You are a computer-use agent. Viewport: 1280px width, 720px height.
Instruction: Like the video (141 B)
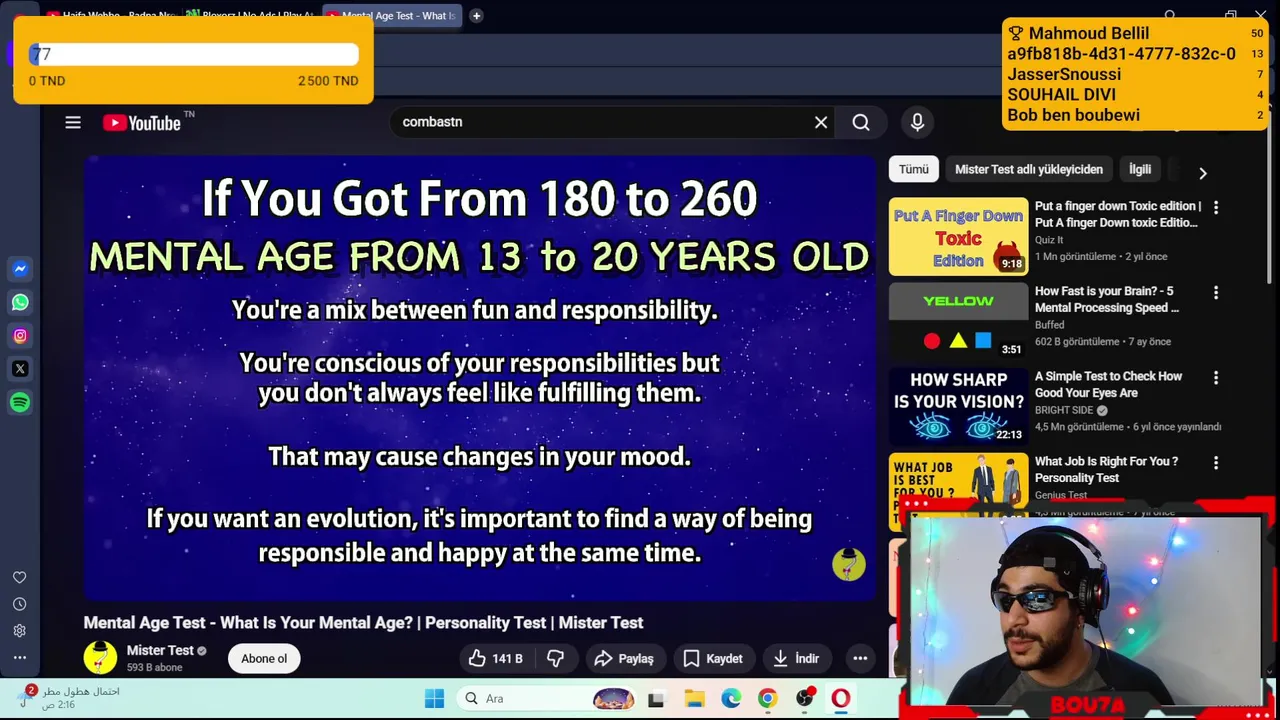pos(497,658)
